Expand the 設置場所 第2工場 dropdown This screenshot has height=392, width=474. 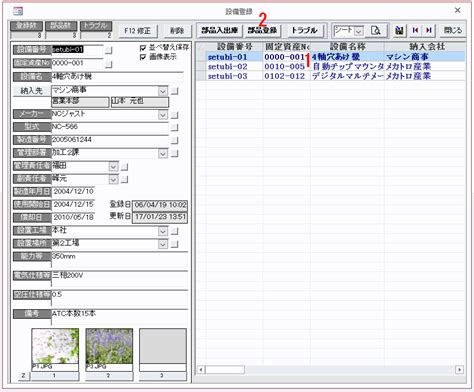tap(163, 244)
